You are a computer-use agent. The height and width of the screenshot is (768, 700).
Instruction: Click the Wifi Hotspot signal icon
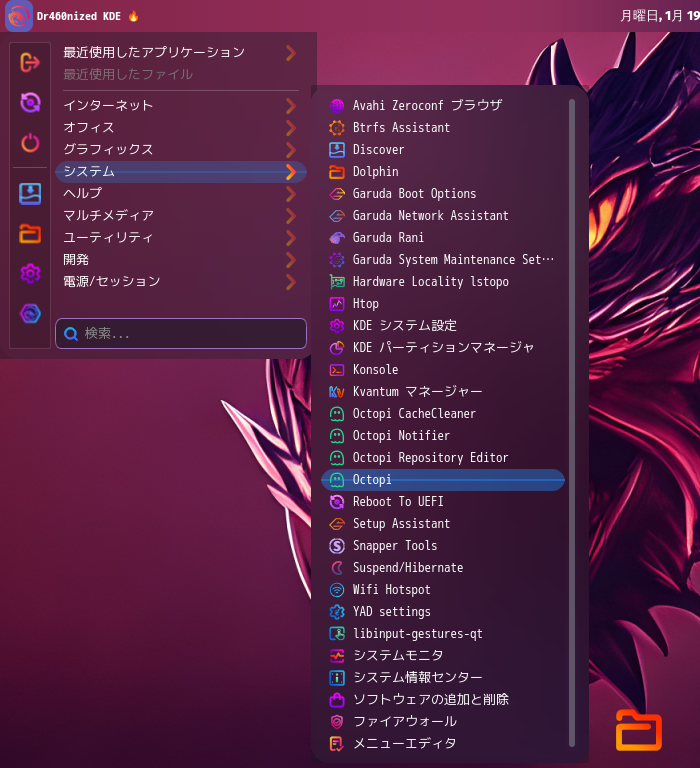337,590
